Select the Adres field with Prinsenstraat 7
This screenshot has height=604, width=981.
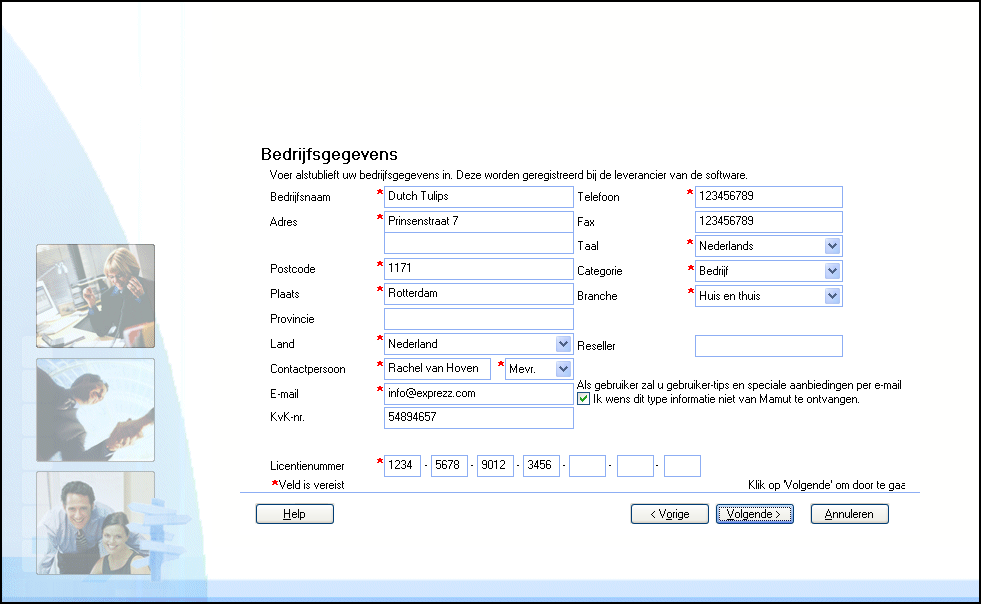(479, 222)
